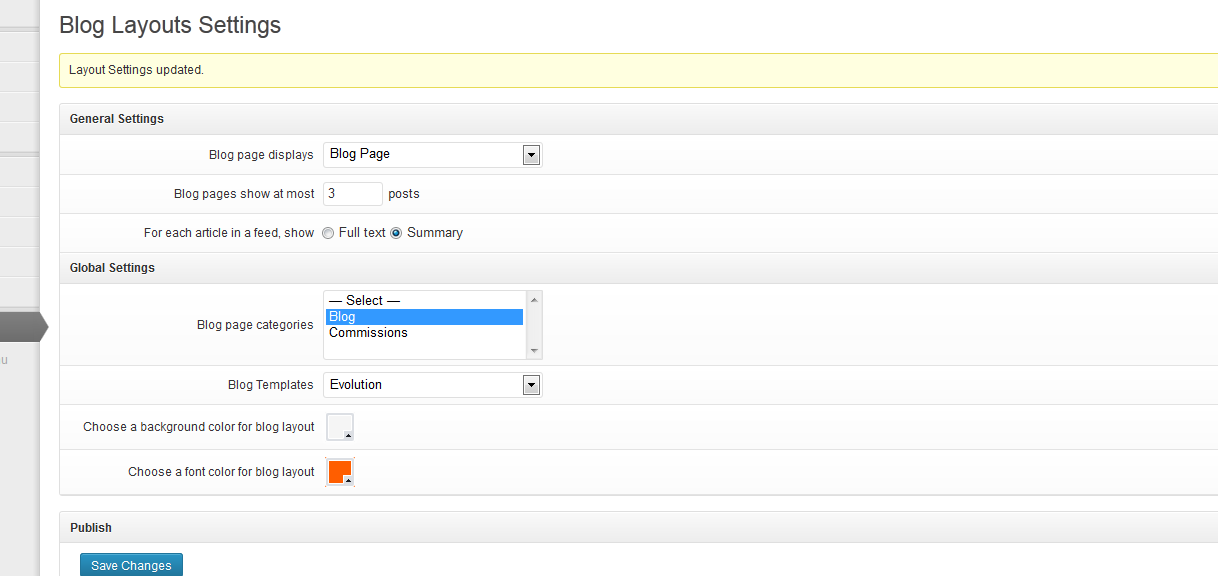Select Full text radio button
Viewport: 1218px width, 576px height.
pos(328,233)
